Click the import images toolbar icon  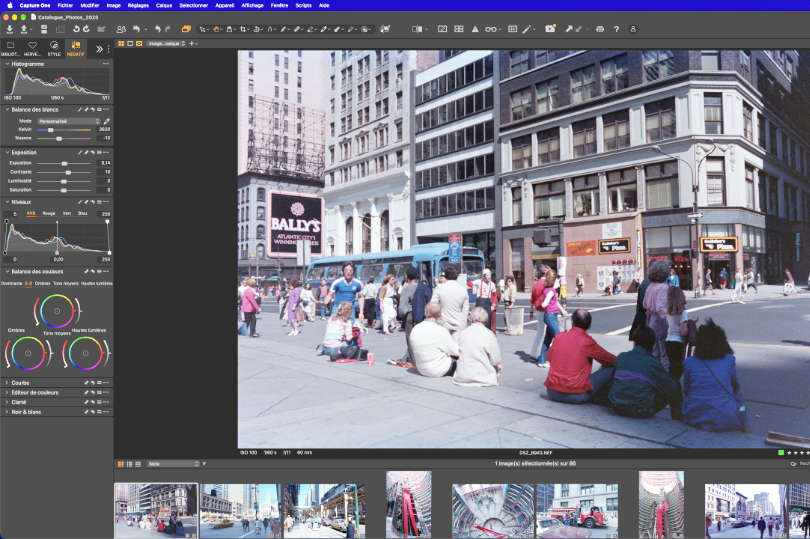10,29
